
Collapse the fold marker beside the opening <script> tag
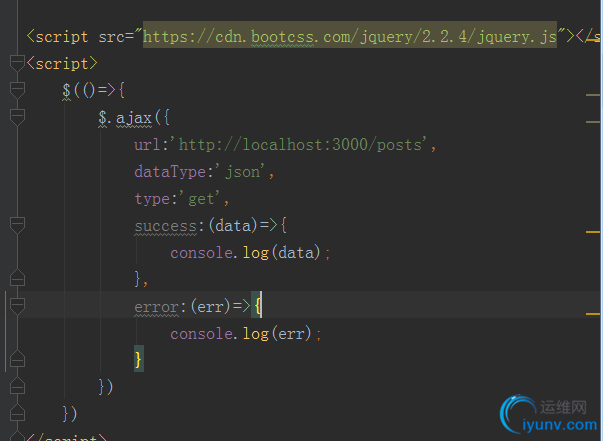(17, 63)
